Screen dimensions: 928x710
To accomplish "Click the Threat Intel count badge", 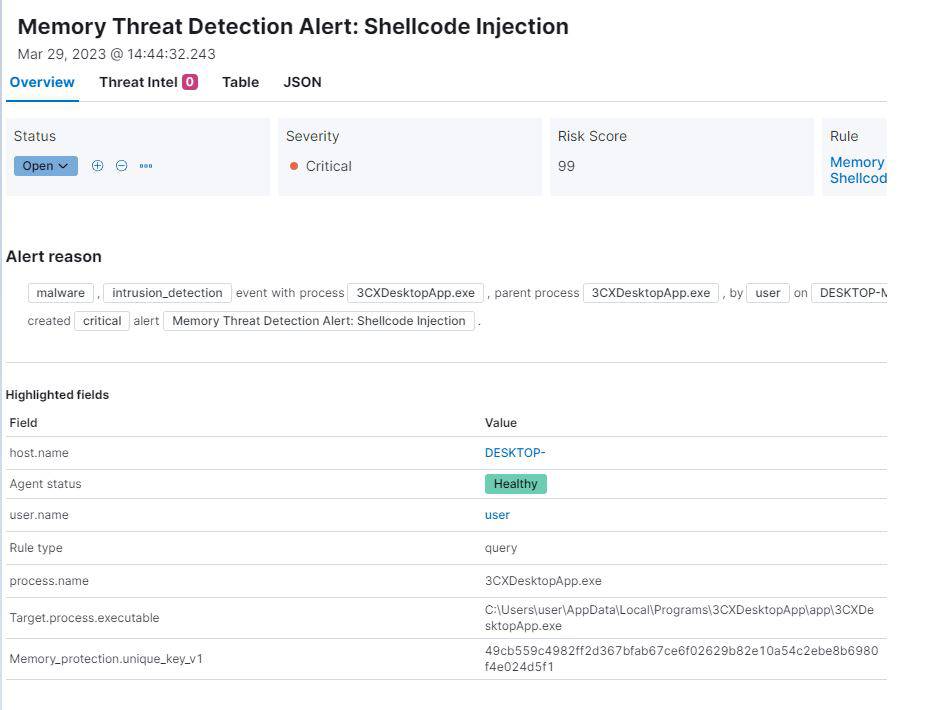I will [x=189, y=82].
